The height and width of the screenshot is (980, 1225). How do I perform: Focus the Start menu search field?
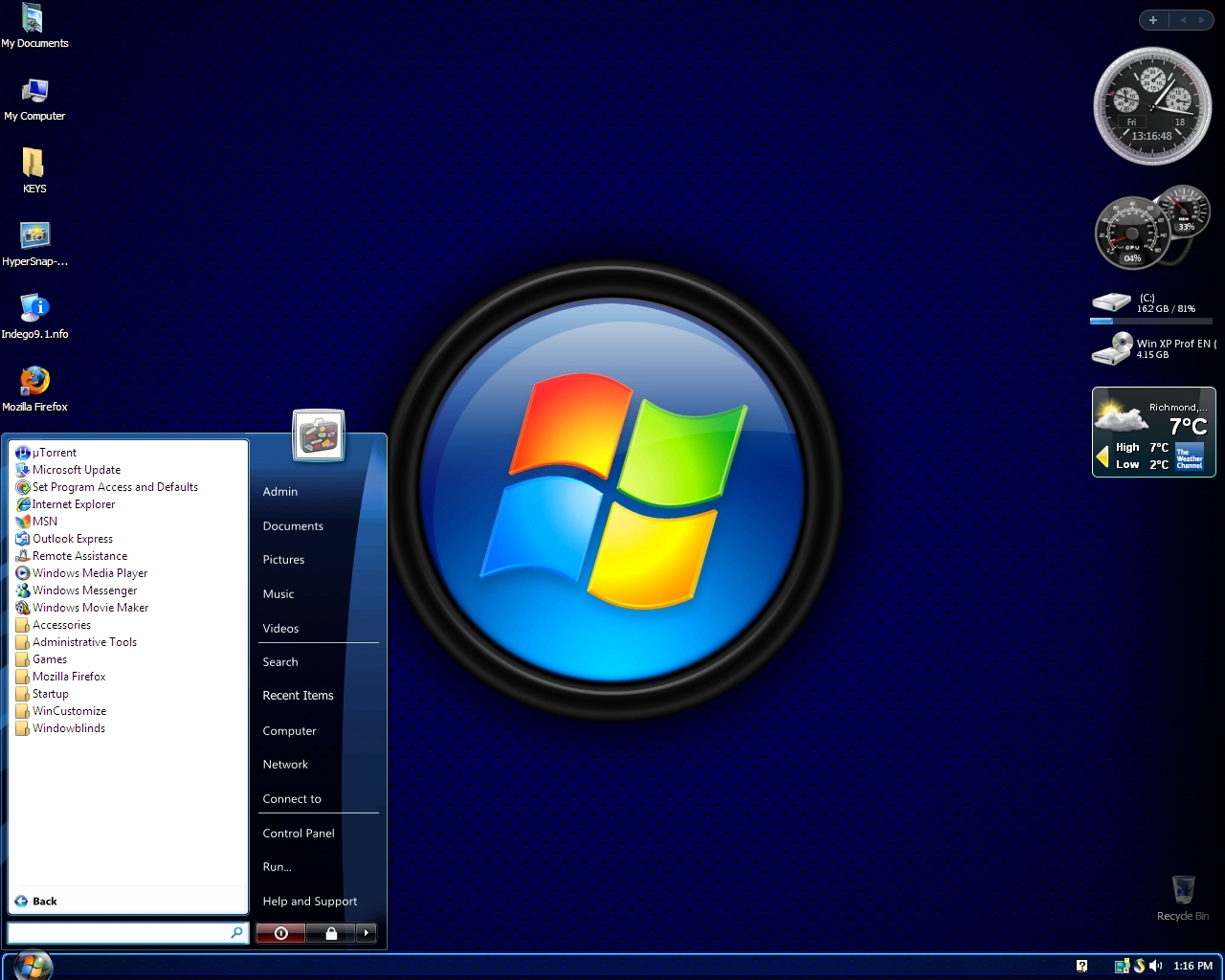(x=127, y=932)
